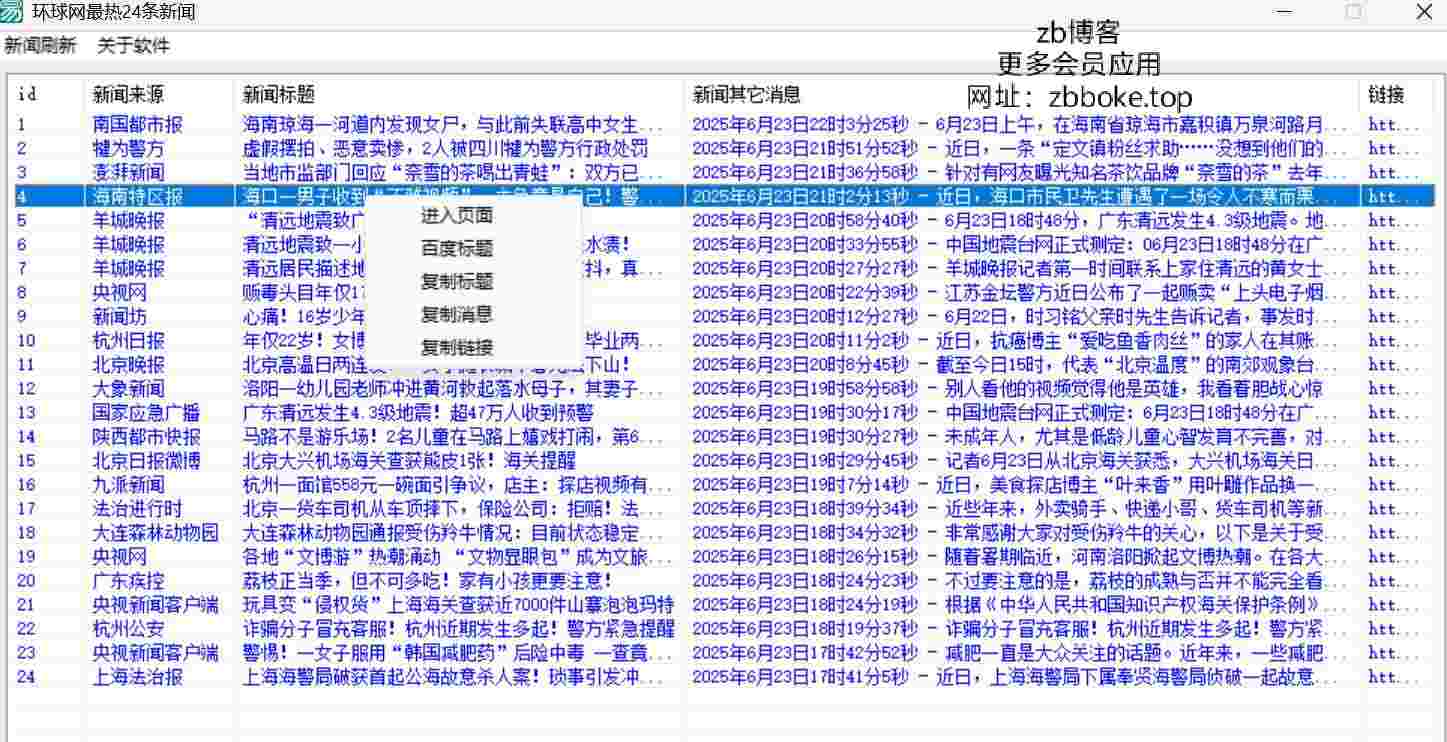Click headline 荔枝正当季，但不可多吃

[428, 581]
